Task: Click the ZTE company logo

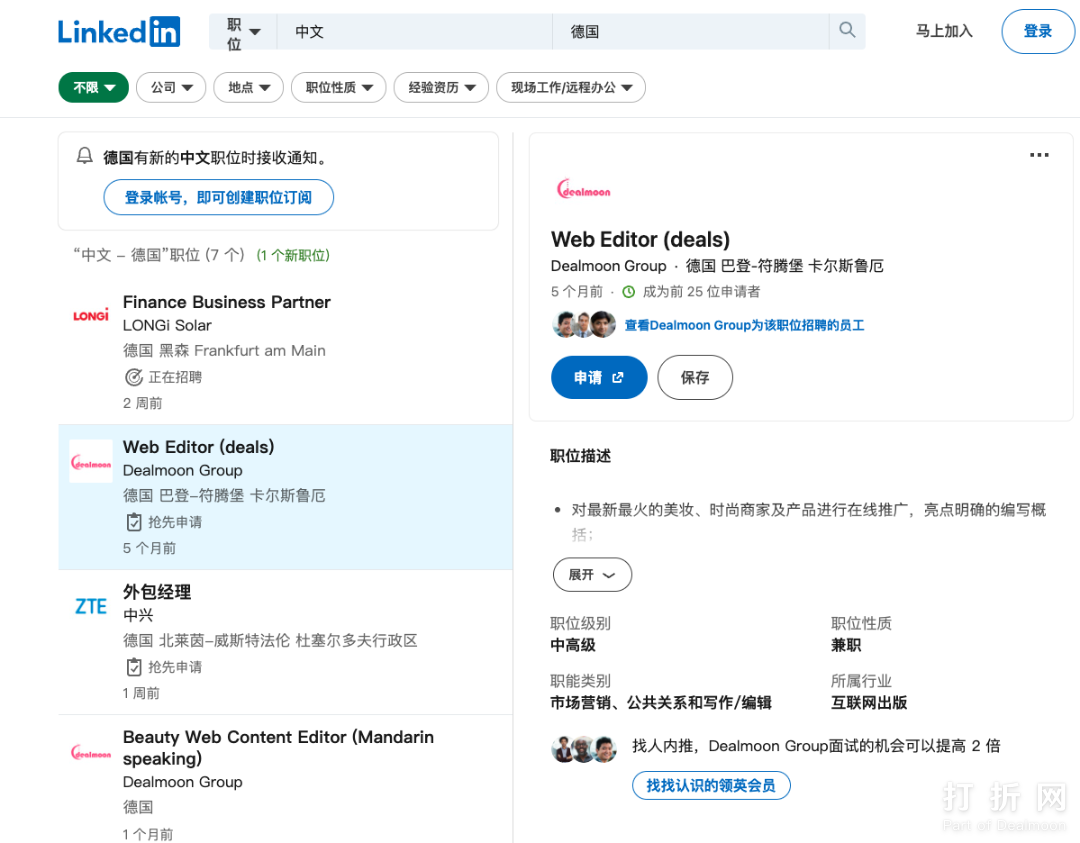Action: (x=91, y=606)
